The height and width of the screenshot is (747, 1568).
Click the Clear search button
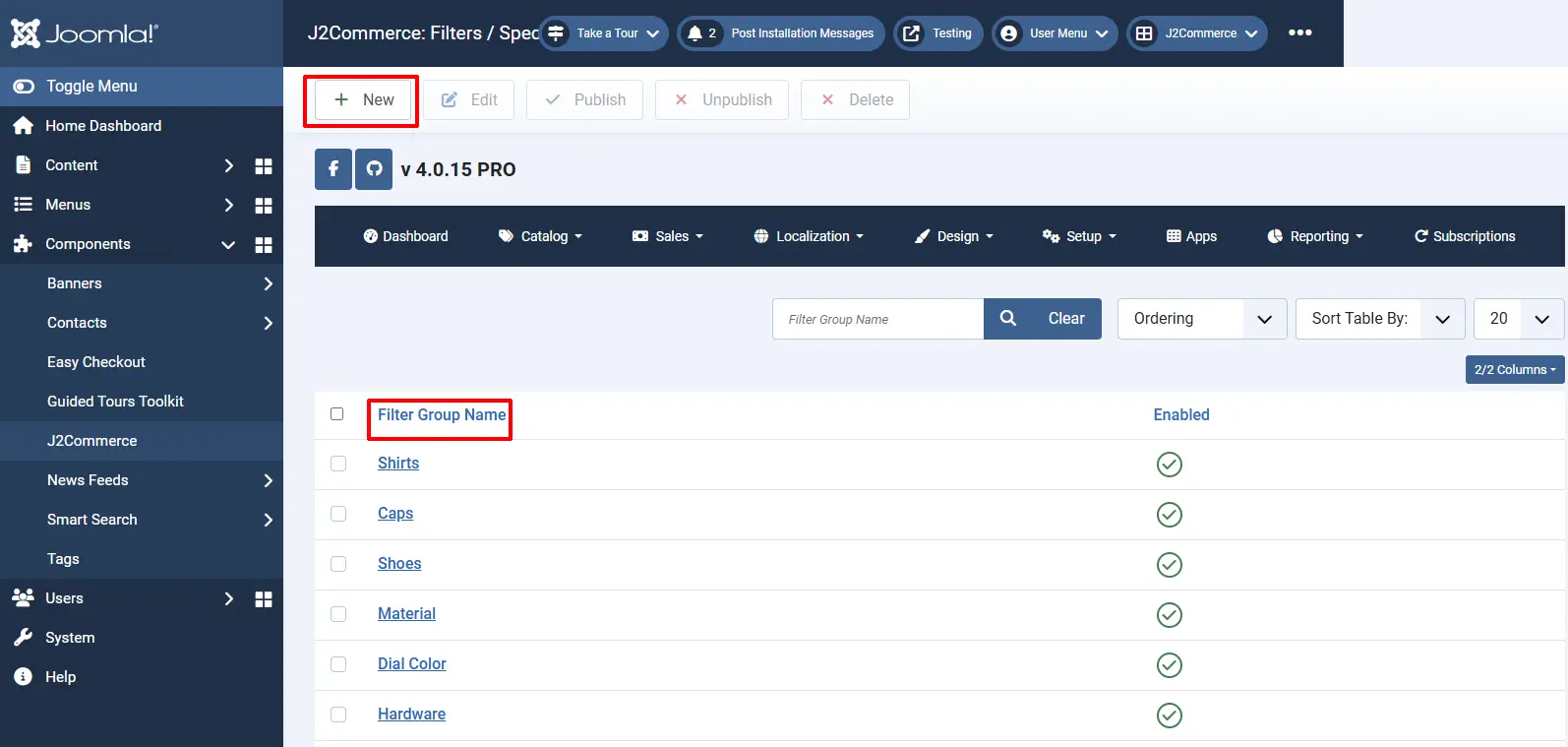point(1066,319)
